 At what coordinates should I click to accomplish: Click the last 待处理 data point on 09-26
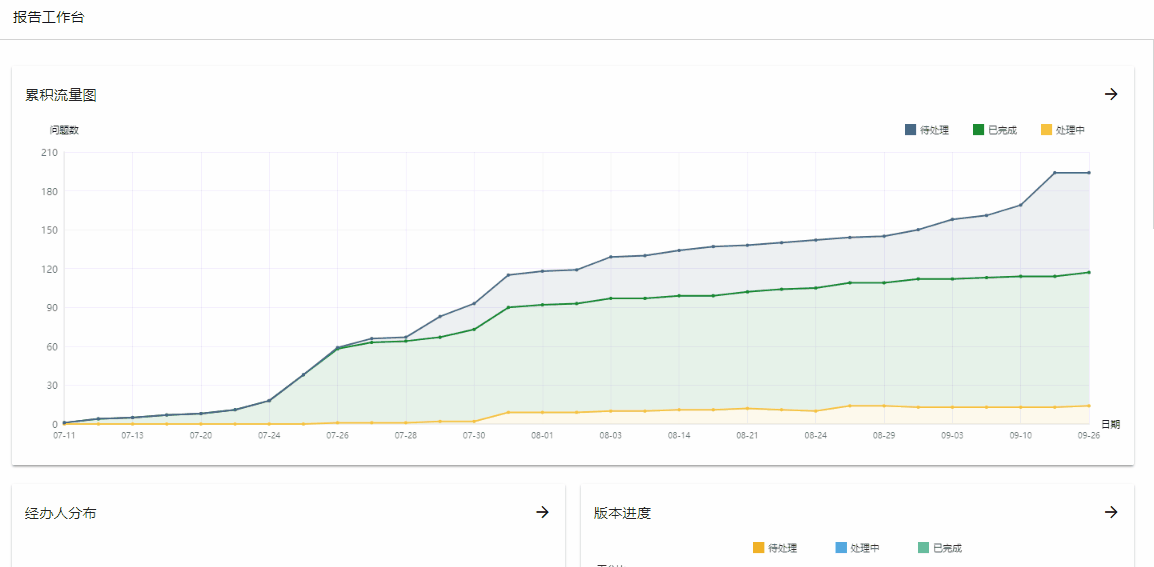pos(1089,173)
